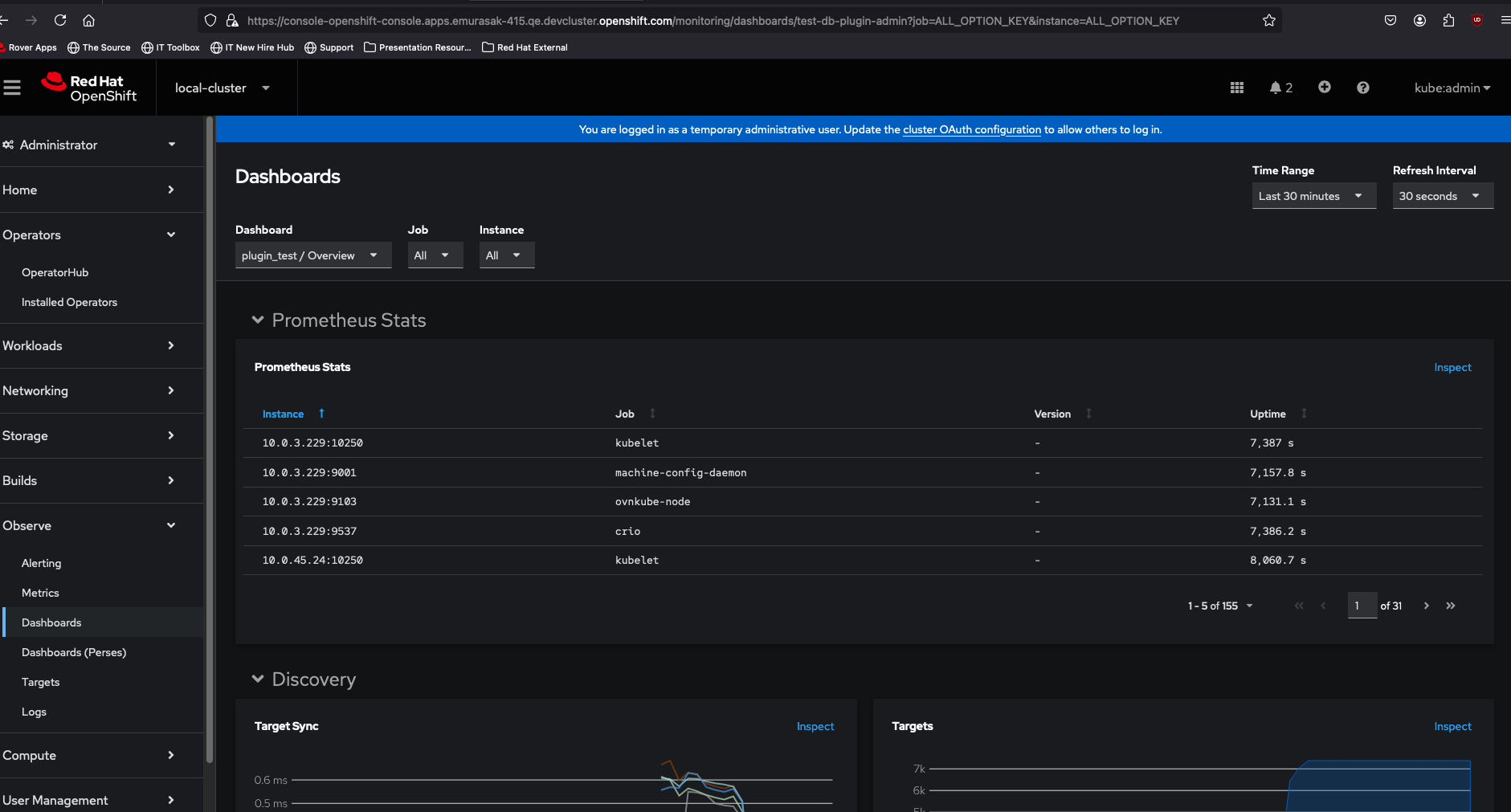
Task: Toggle the hamburger navigation menu
Action: click(12, 88)
